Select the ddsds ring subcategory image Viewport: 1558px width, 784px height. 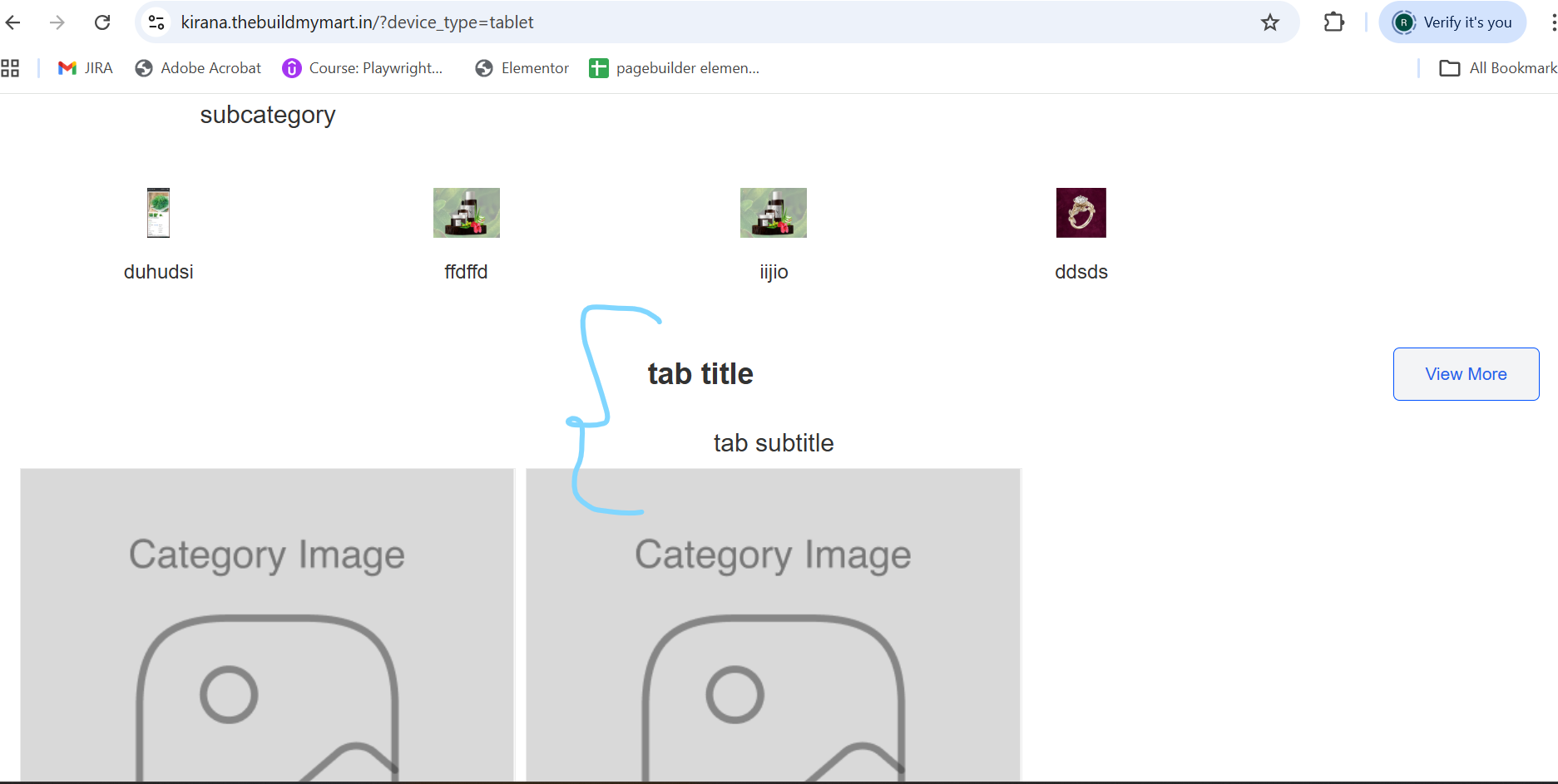click(1081, 213)
